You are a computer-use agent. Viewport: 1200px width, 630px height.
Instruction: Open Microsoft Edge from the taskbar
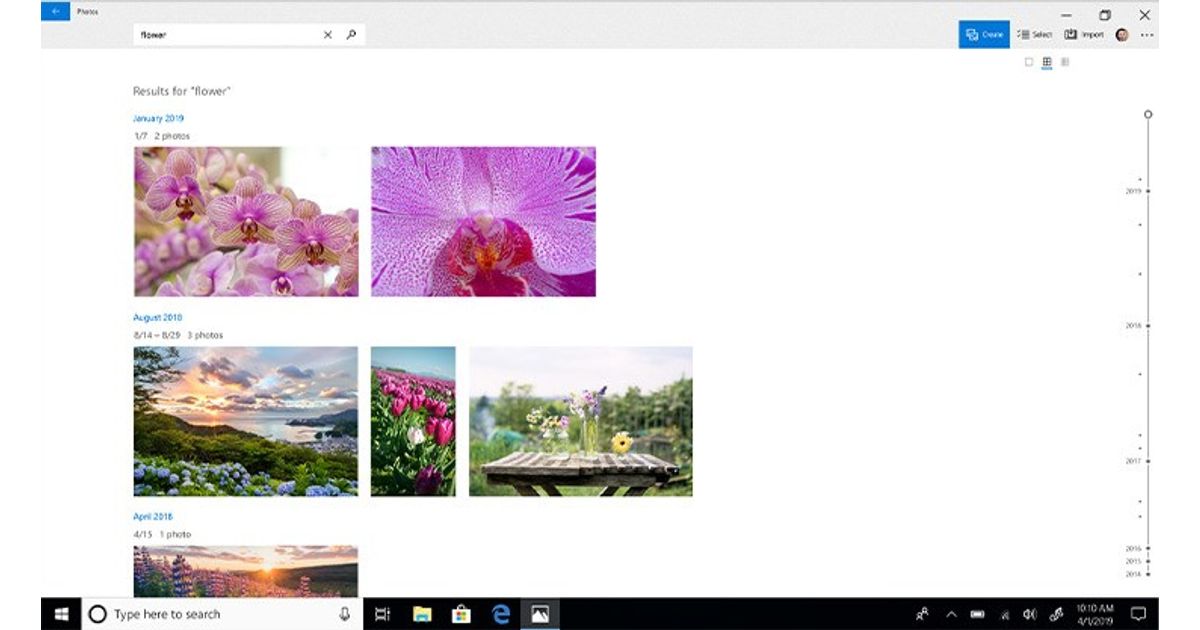[x=501, y=614]
